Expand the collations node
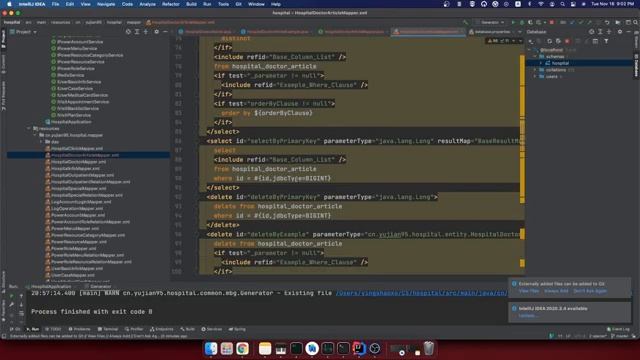The width and height of the screenshot is (640, 360). pos(535,70)
